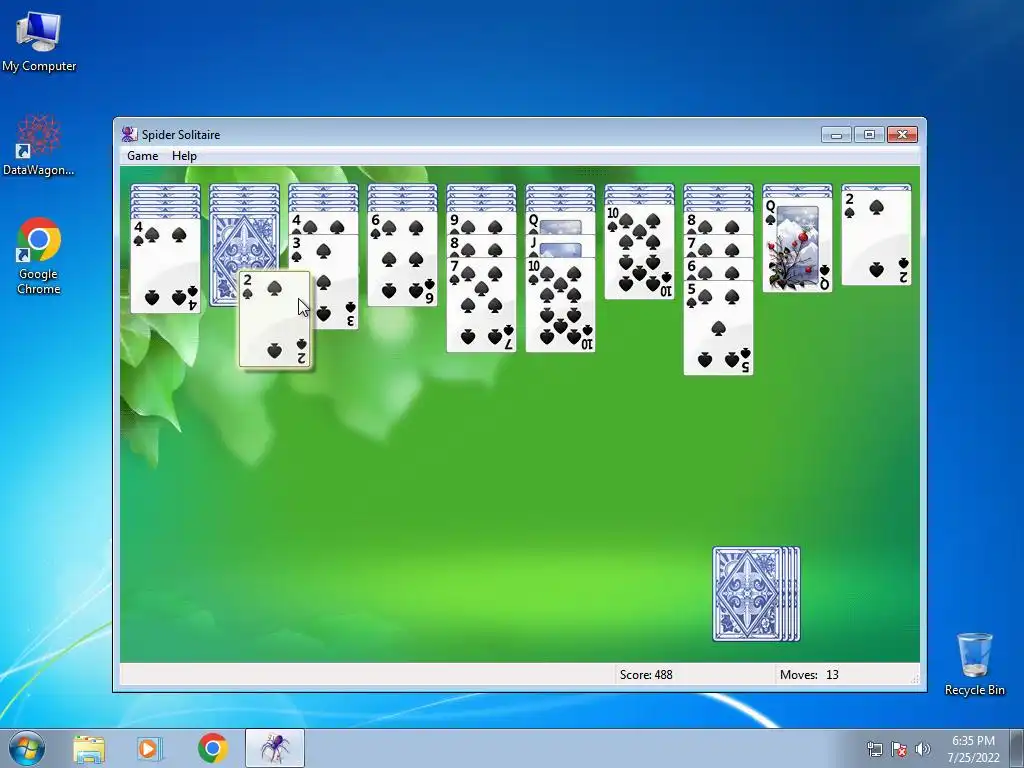Image resolution: width=1024 pixels, height=768 pixels.
Task: Click the 8 of spades in eighth column
Action: point(718,223)
